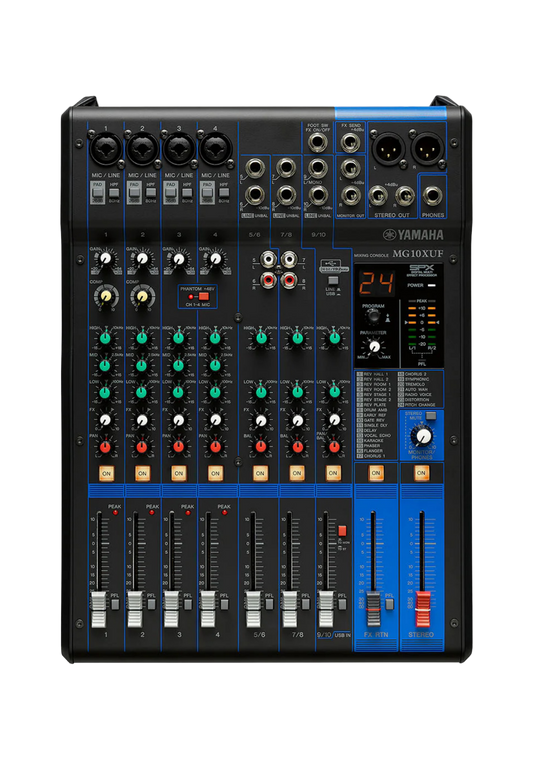Click the white POWER indicator light
This screenshot has height=759, width=533.
[432, 285]
